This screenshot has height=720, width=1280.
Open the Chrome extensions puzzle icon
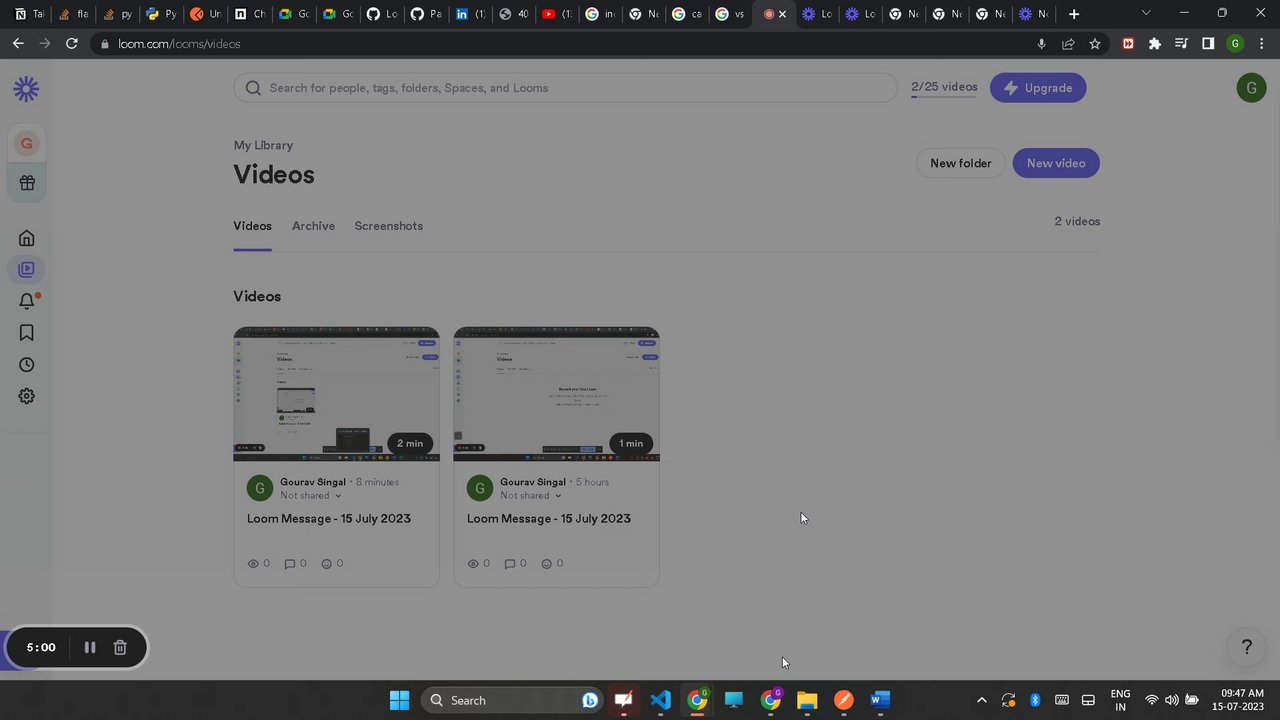(1155, 44)
